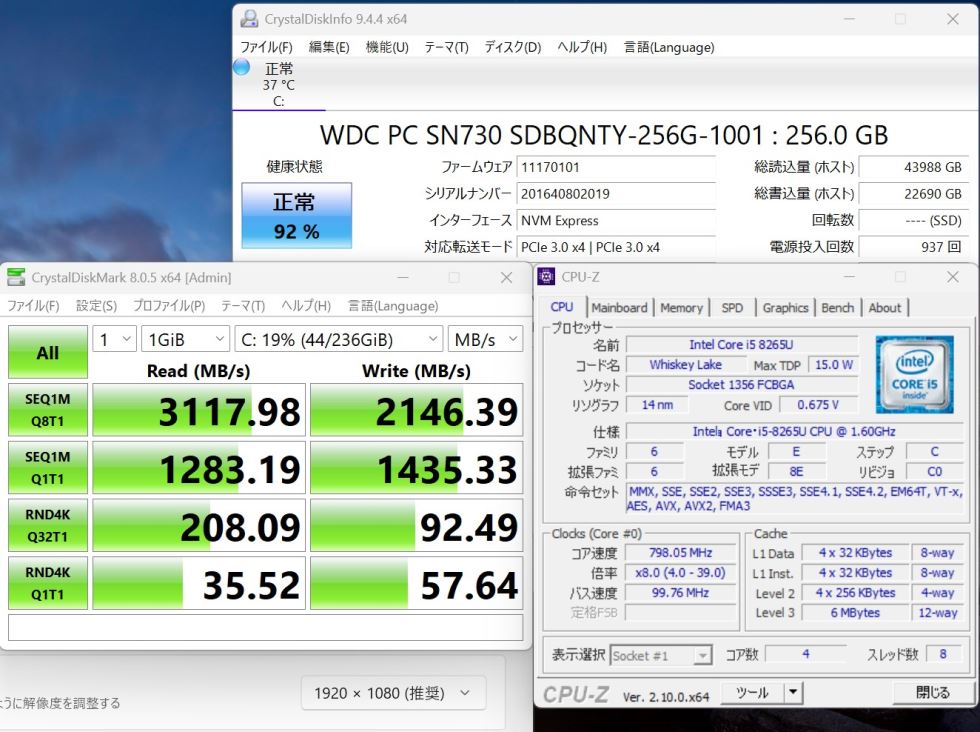Switch to the About tab in CPU-Z
Viewport: 980px width, 732px height.
(x=884, y=308)
